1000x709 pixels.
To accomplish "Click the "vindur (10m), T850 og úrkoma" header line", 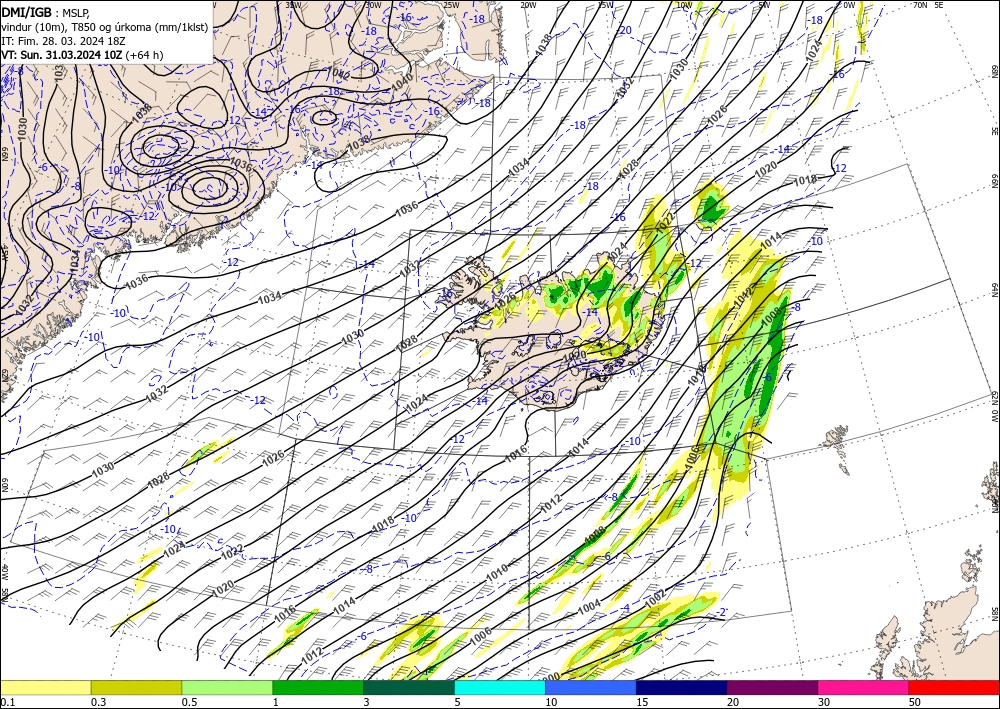I will tap(105, 26).
